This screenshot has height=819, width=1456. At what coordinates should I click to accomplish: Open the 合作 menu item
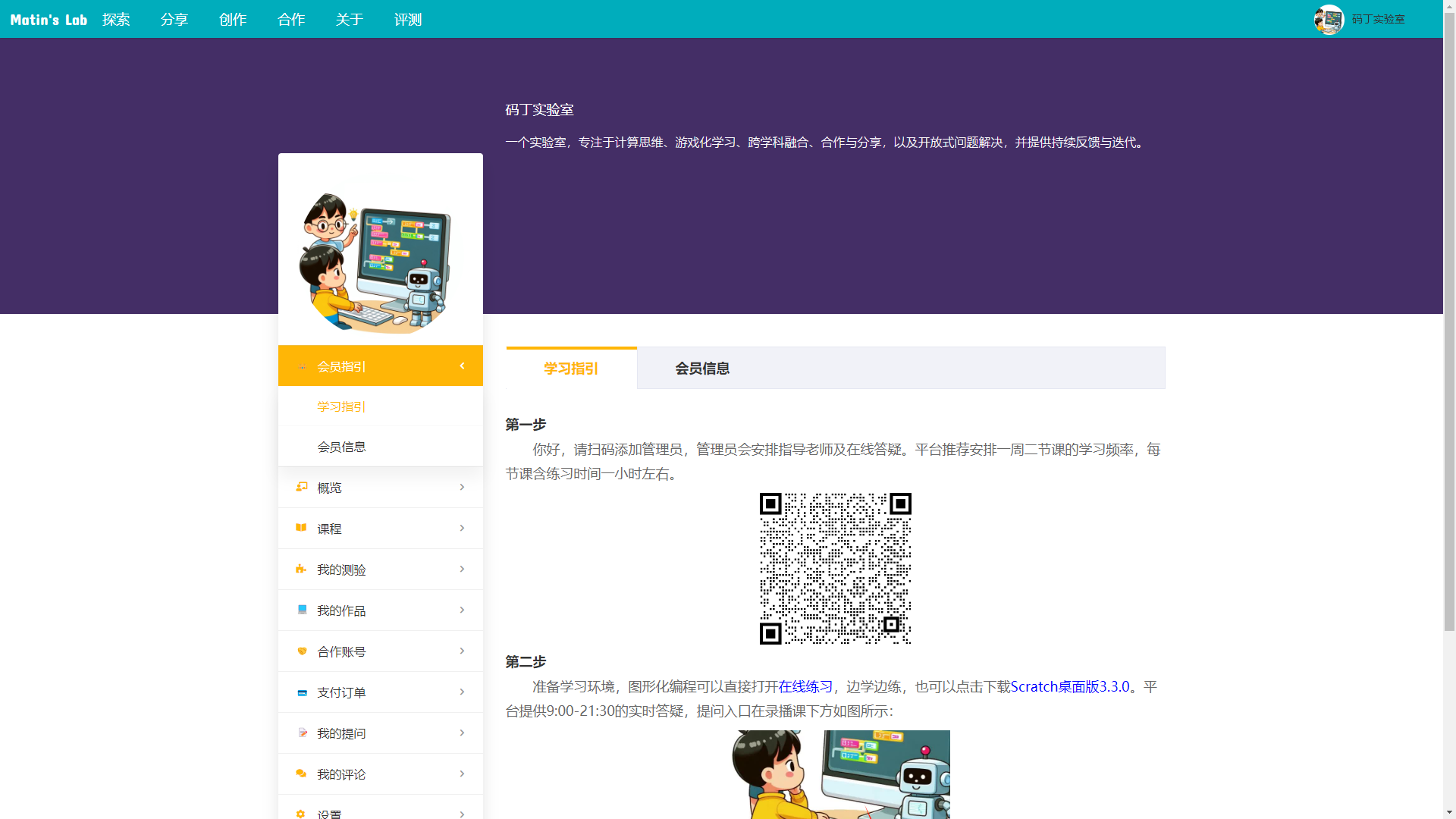[x=291, y=20]
